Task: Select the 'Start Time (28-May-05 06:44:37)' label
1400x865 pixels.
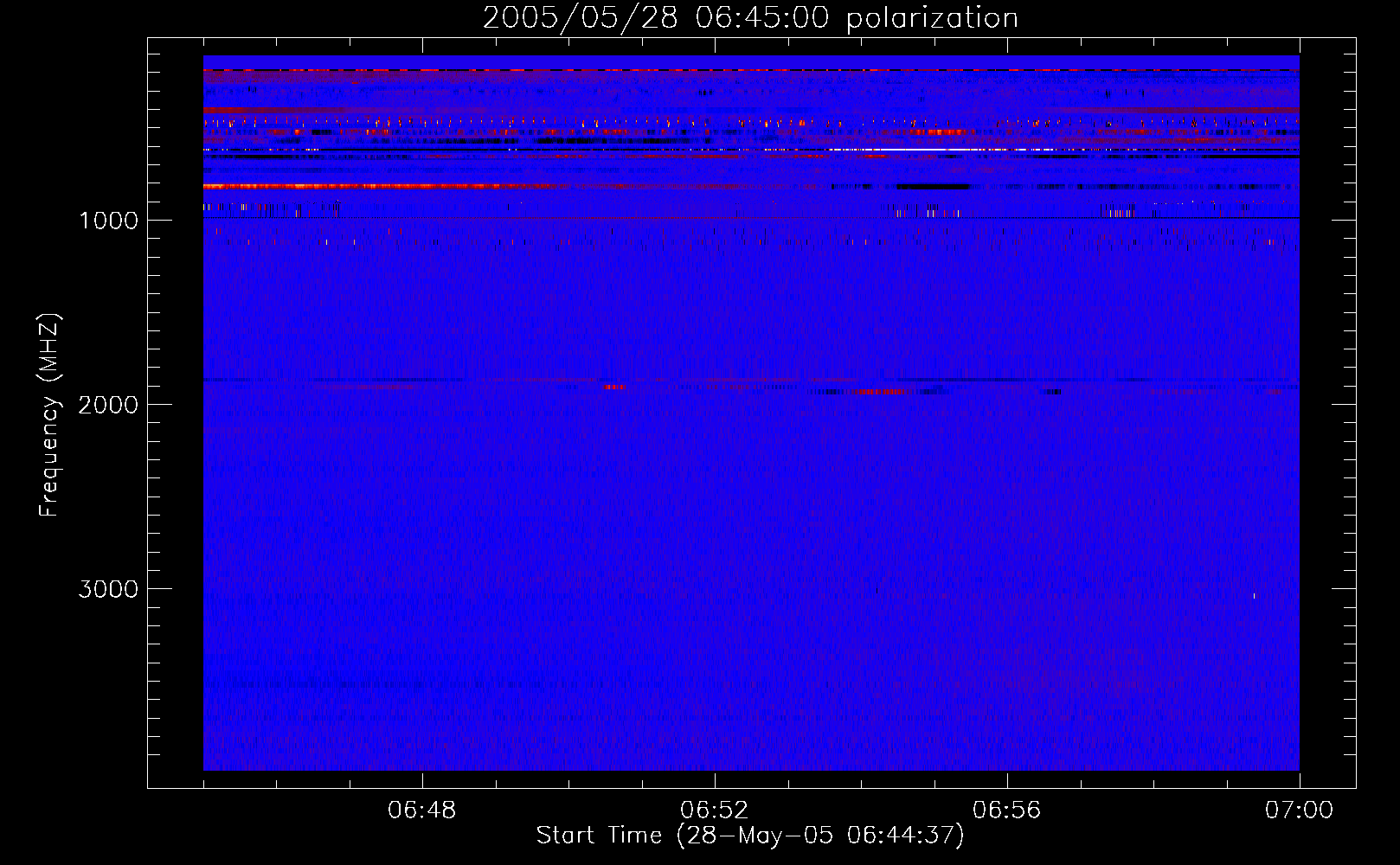Action: (x=750, y=836)
